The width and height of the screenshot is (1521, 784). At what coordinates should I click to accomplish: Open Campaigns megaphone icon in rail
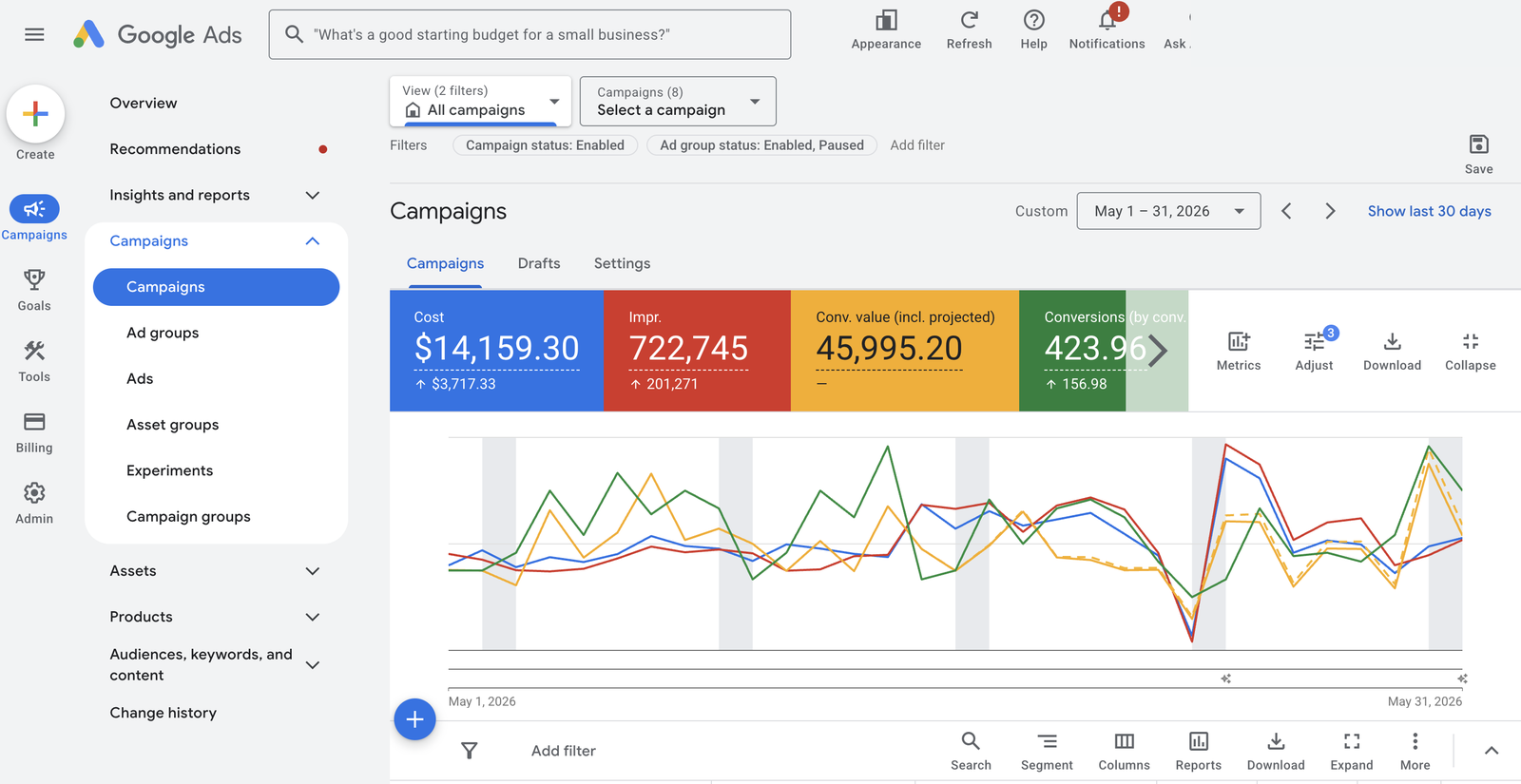coord(34,209)
